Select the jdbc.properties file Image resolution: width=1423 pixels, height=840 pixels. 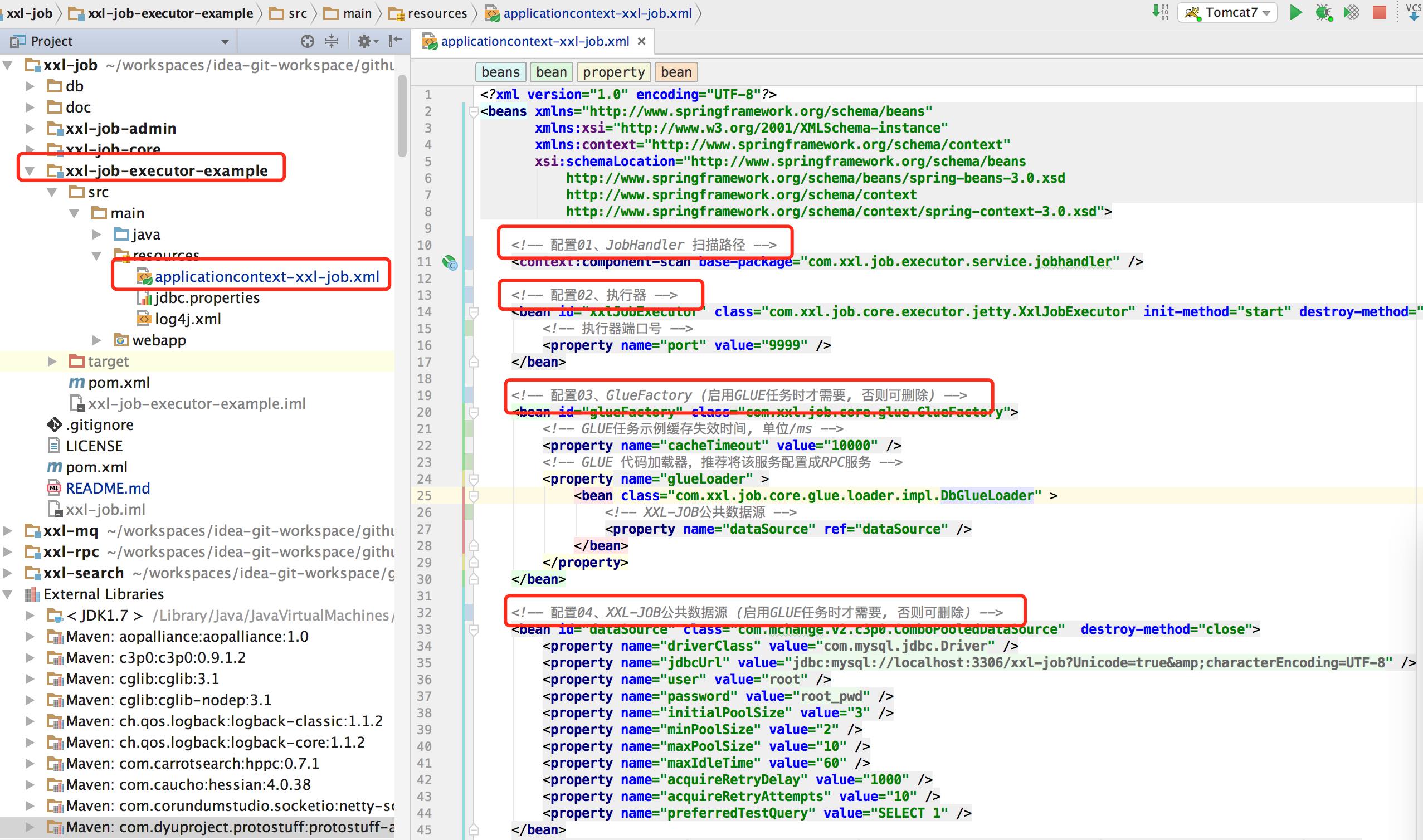click(198, 298)
